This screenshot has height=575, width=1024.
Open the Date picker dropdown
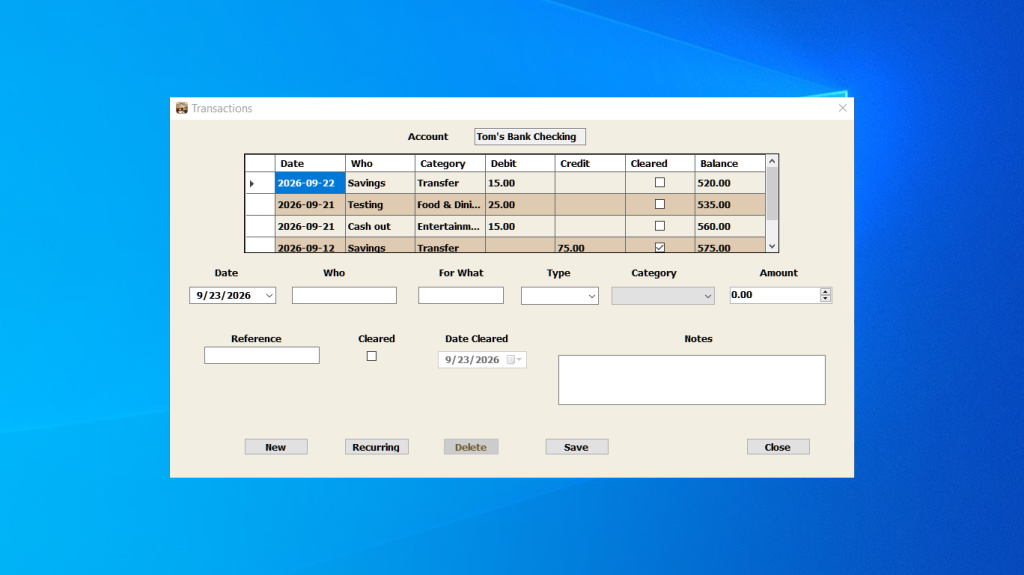point(269,295)
